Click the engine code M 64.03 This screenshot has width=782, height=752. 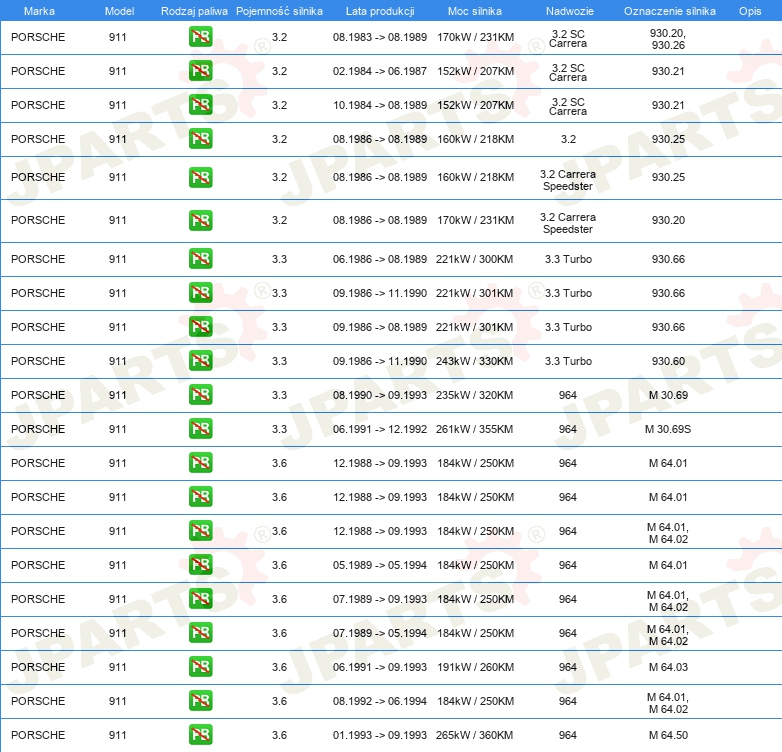point(668,667)
